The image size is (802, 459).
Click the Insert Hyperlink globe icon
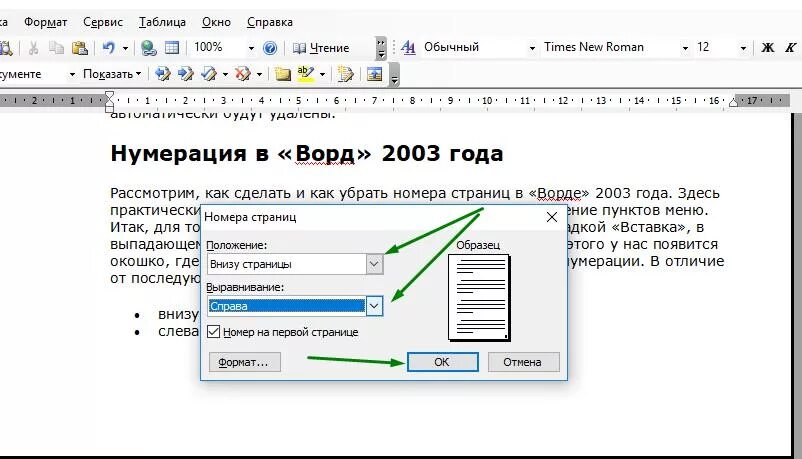[x=148, y=48]
